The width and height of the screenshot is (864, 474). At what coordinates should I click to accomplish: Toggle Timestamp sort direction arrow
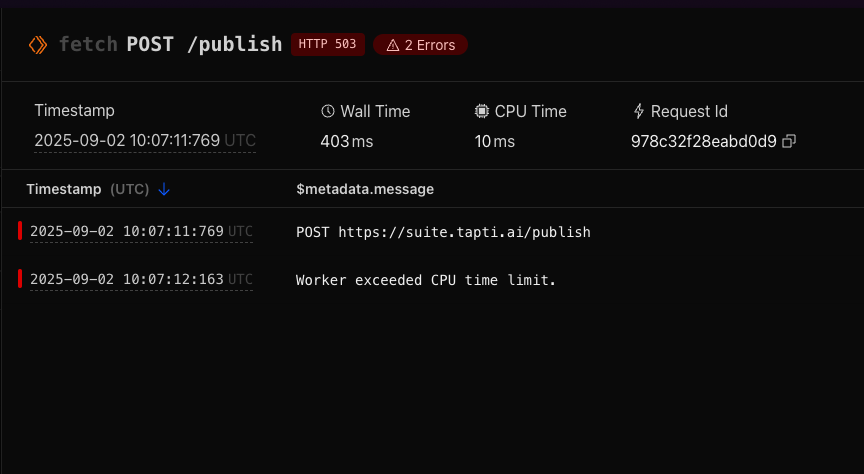(165, 189)
